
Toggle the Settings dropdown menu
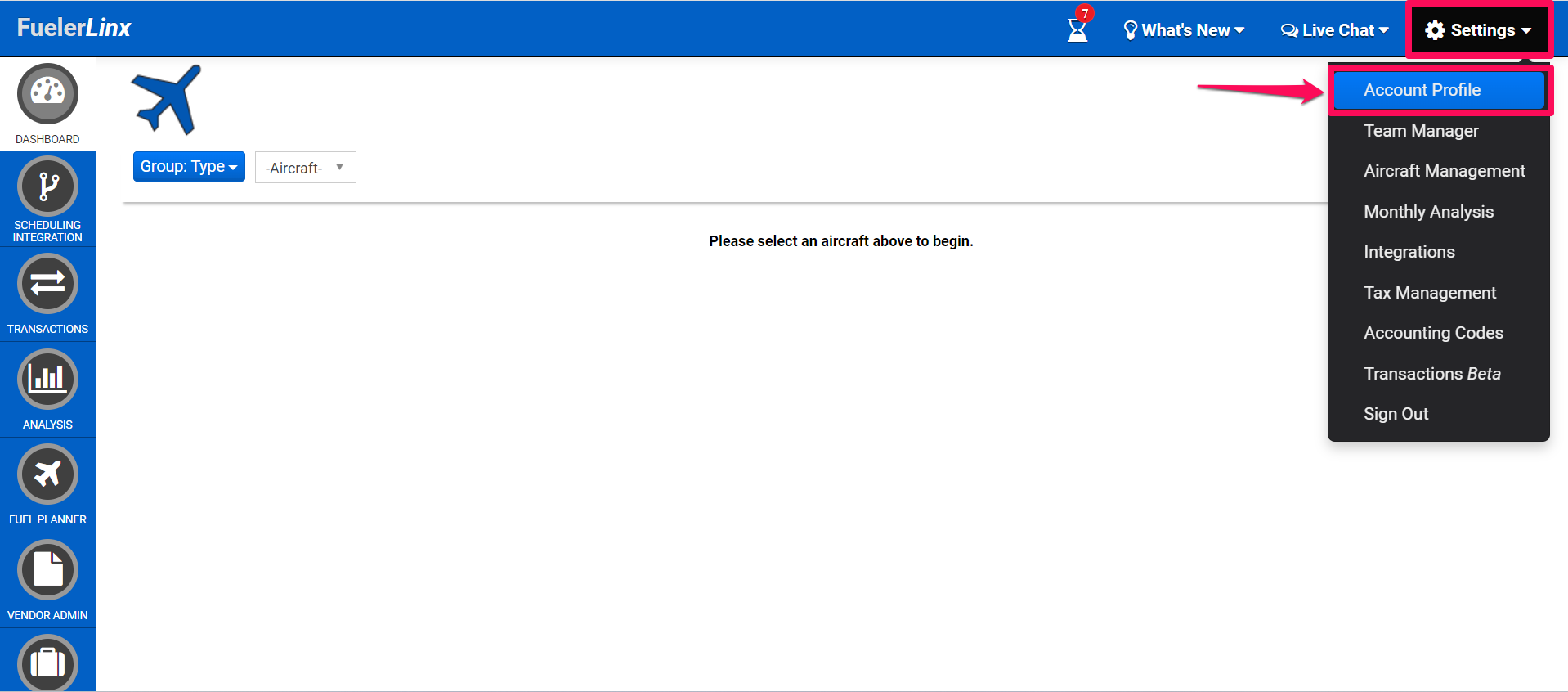pos(1478,30)
